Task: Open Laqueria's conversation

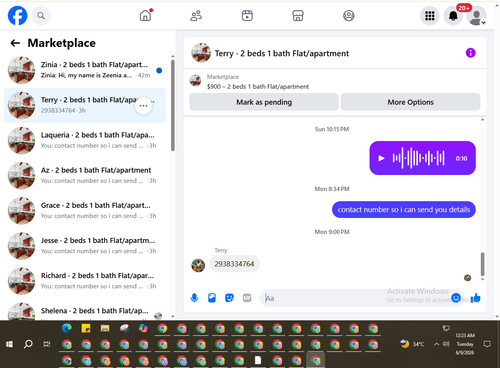Action: (x=85, y=140)
